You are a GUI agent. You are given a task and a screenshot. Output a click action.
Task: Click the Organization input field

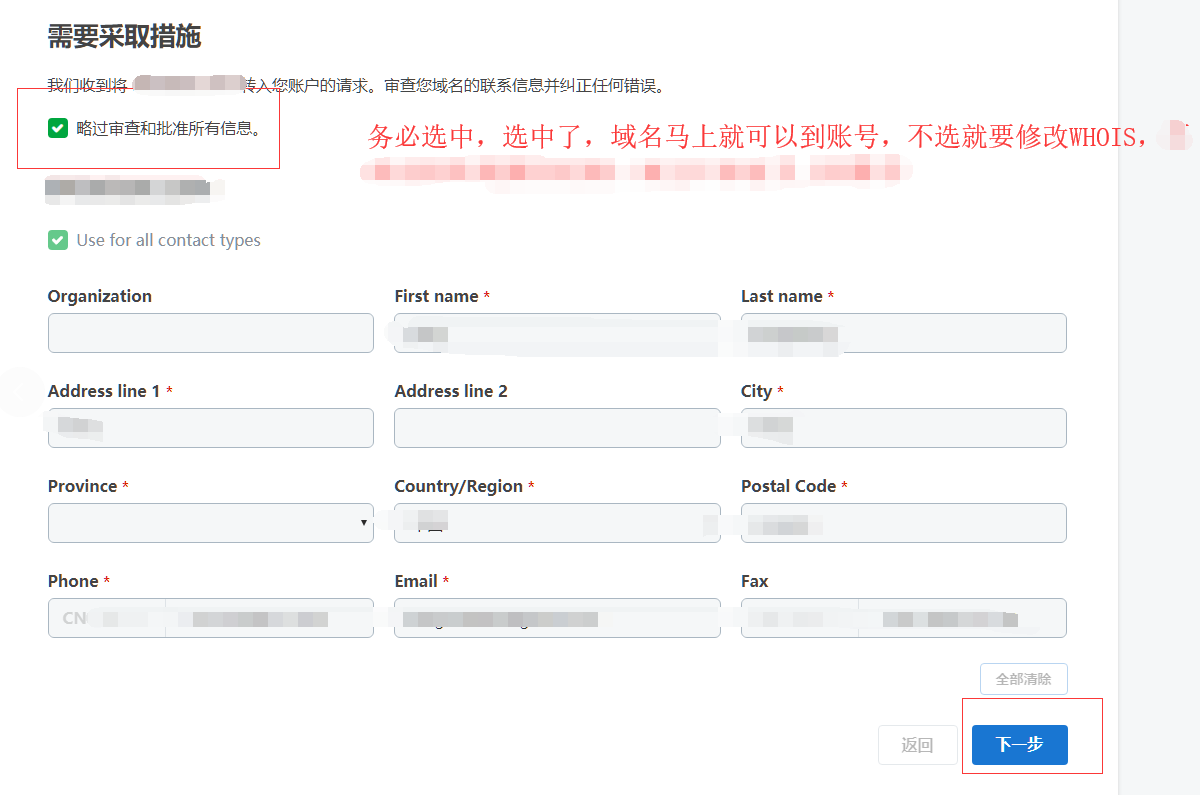tap(210, 333)
